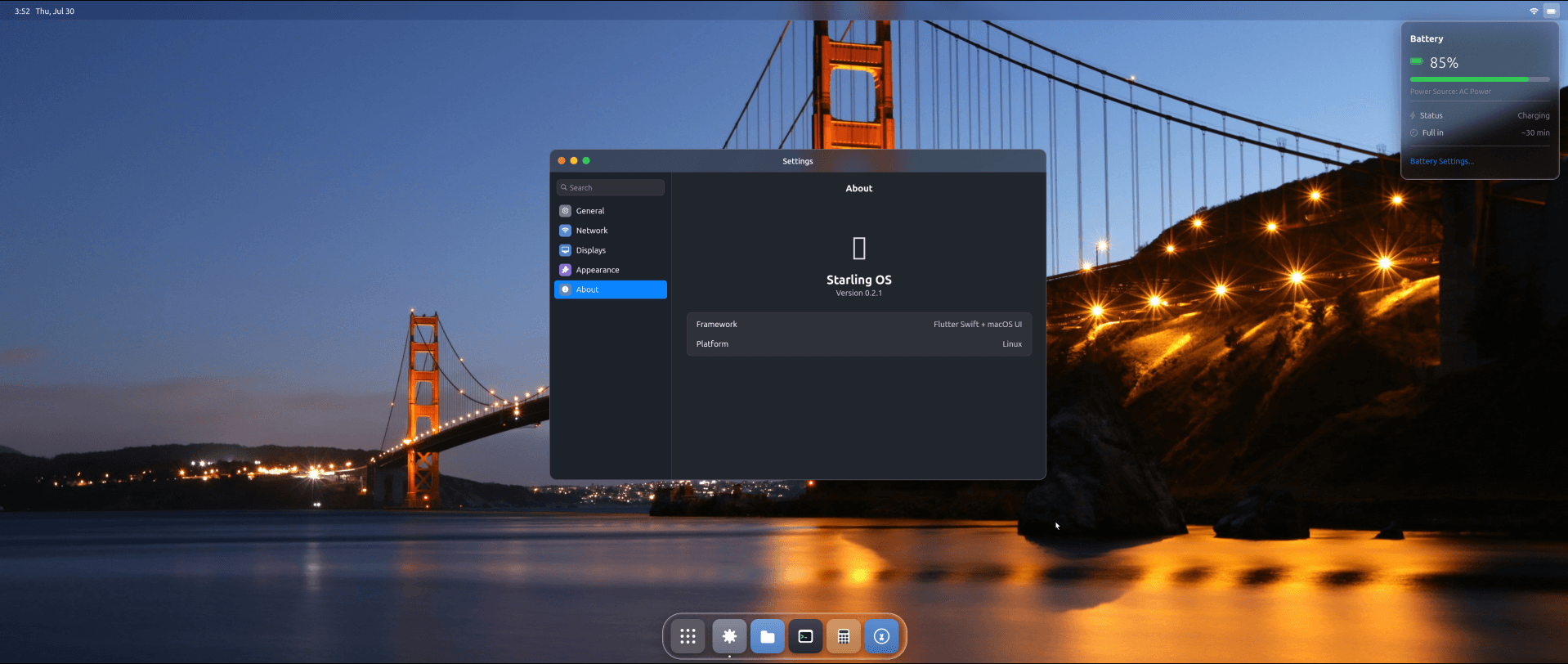
Task: Click the Settings gear icon in dock
Action: (x=729, y=636)
